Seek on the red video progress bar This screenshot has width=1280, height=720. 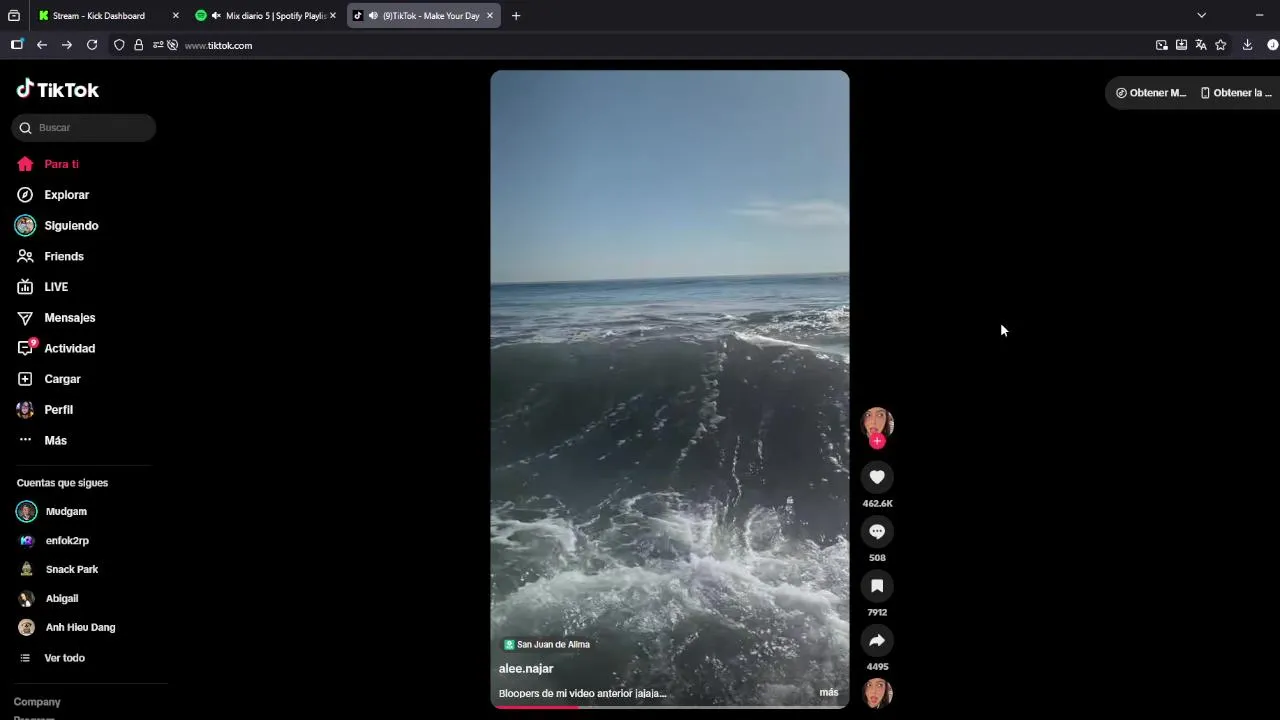tap(669, 707)
